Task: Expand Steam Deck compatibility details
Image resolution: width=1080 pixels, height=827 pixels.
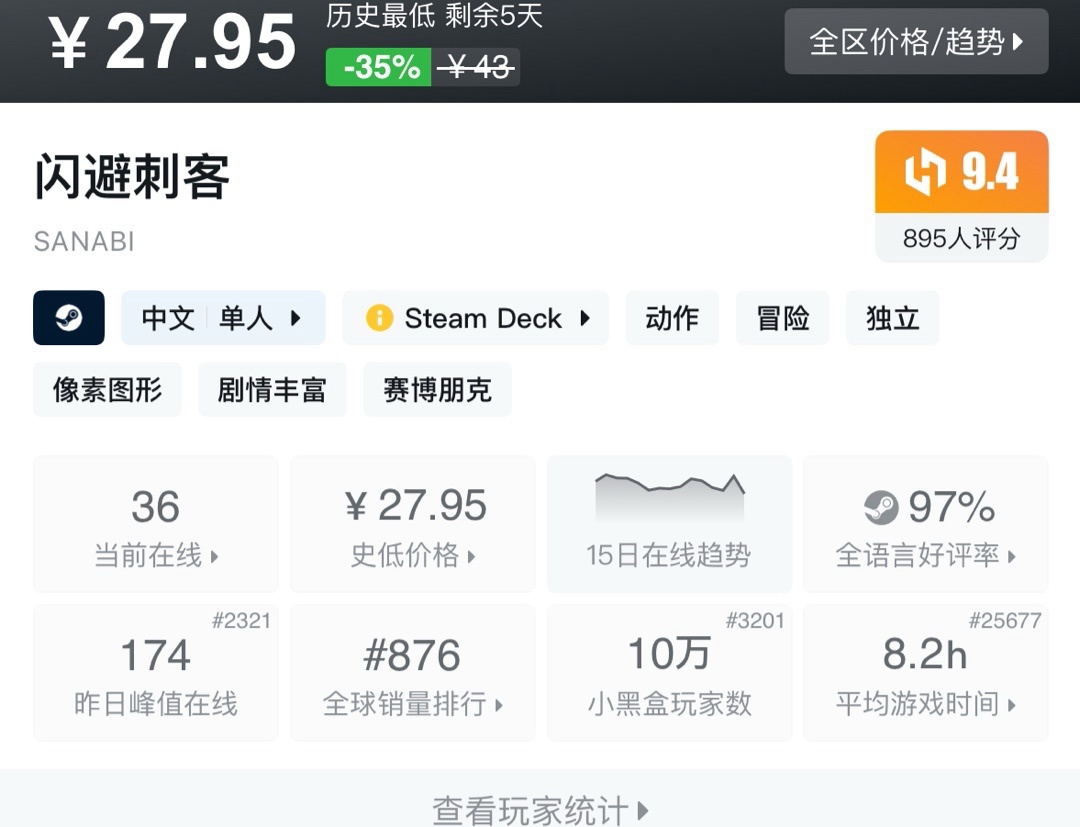Action: click(475, 318)
